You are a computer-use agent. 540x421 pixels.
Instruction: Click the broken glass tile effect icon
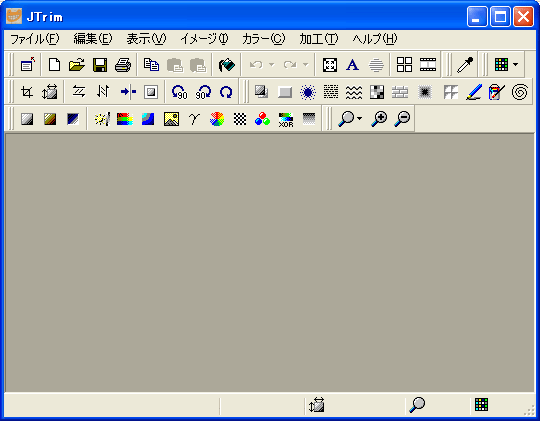451,92
